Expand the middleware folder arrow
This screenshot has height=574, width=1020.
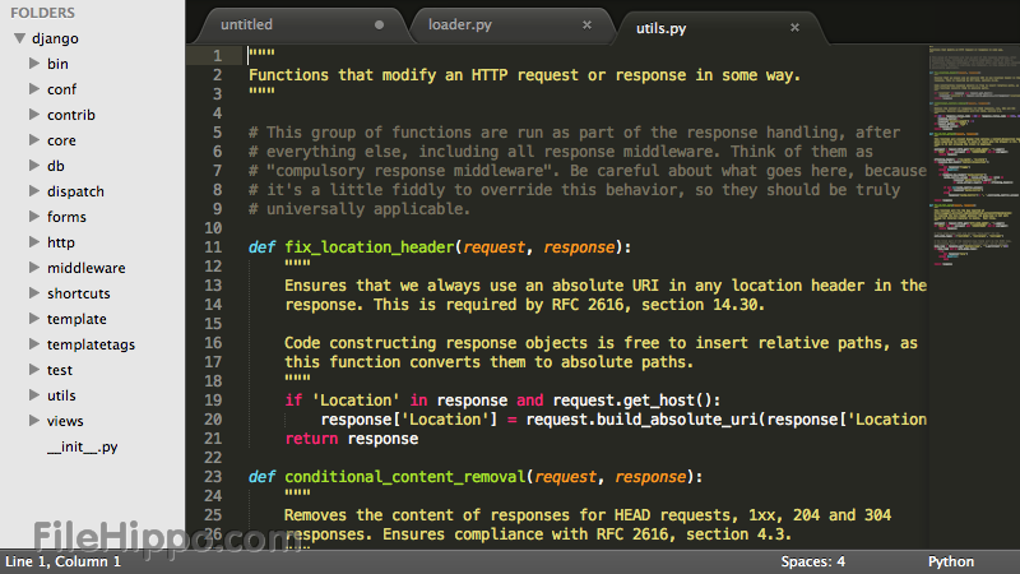coord(35,268)
